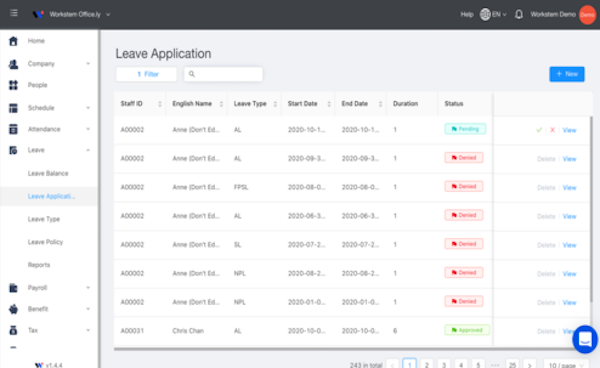The width and height of the screenshot is (600, 368).
Task: Go to pagination page 5
Action: (478, 365)
